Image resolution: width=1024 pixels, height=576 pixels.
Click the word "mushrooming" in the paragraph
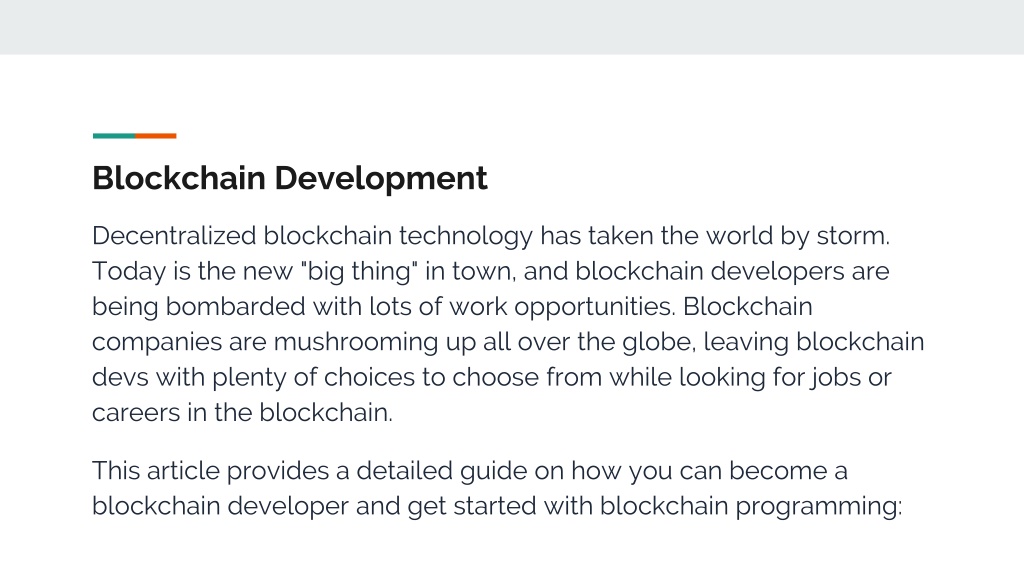pyautogui.click(x=355, y=342)
